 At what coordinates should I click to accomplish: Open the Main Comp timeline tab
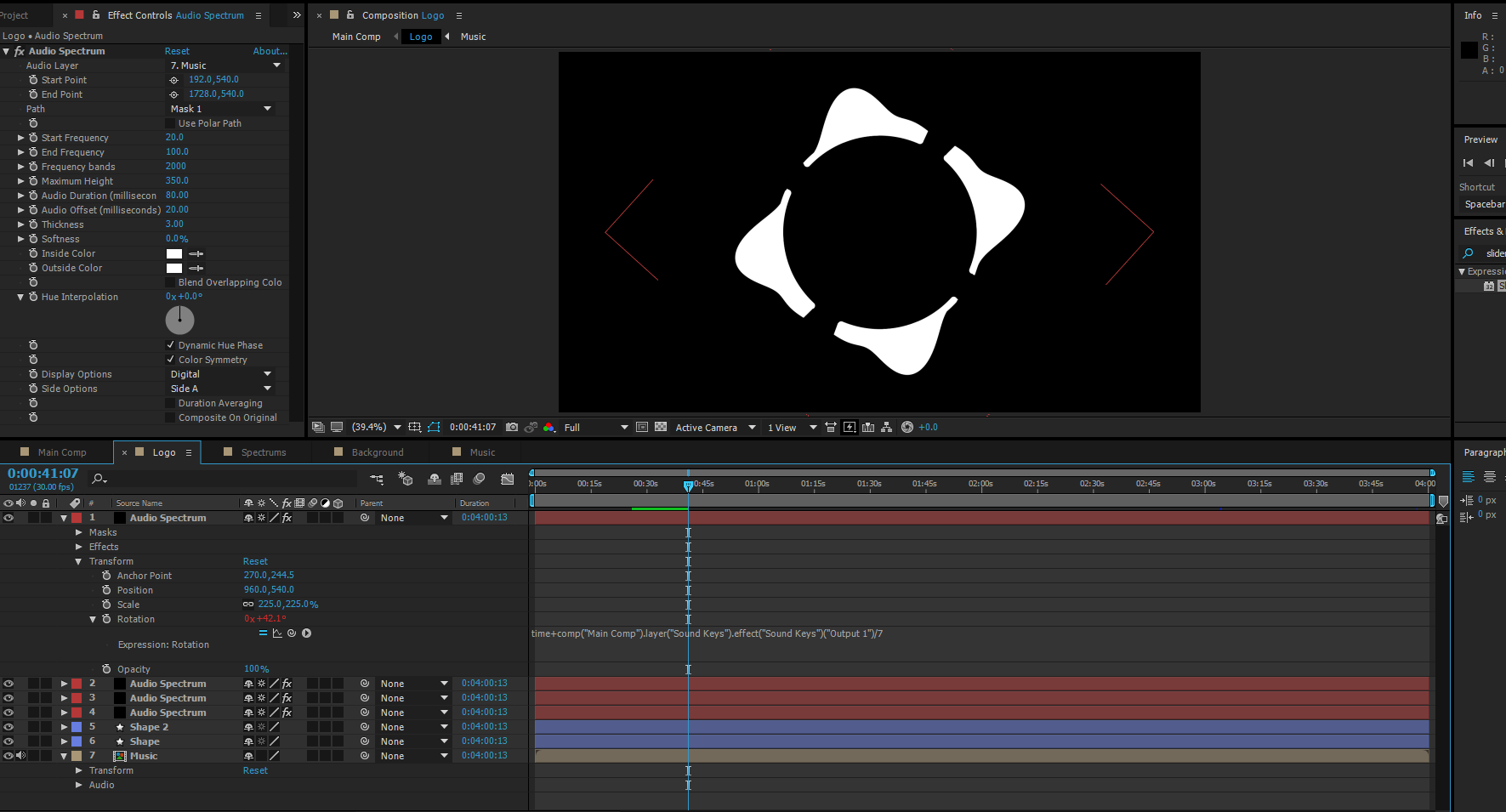[62, 452]
